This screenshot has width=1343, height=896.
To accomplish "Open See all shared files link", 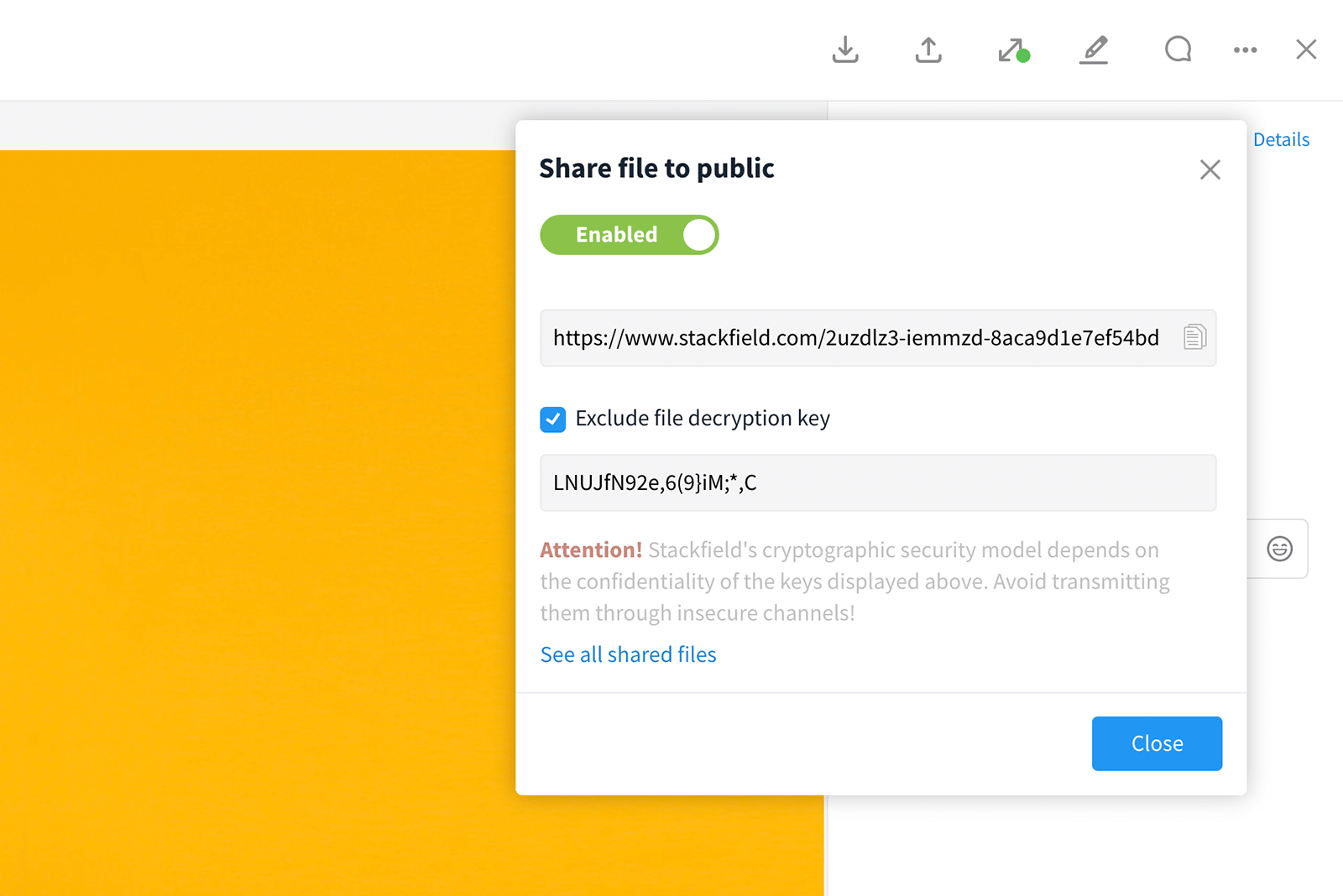I will coord(628,654).
